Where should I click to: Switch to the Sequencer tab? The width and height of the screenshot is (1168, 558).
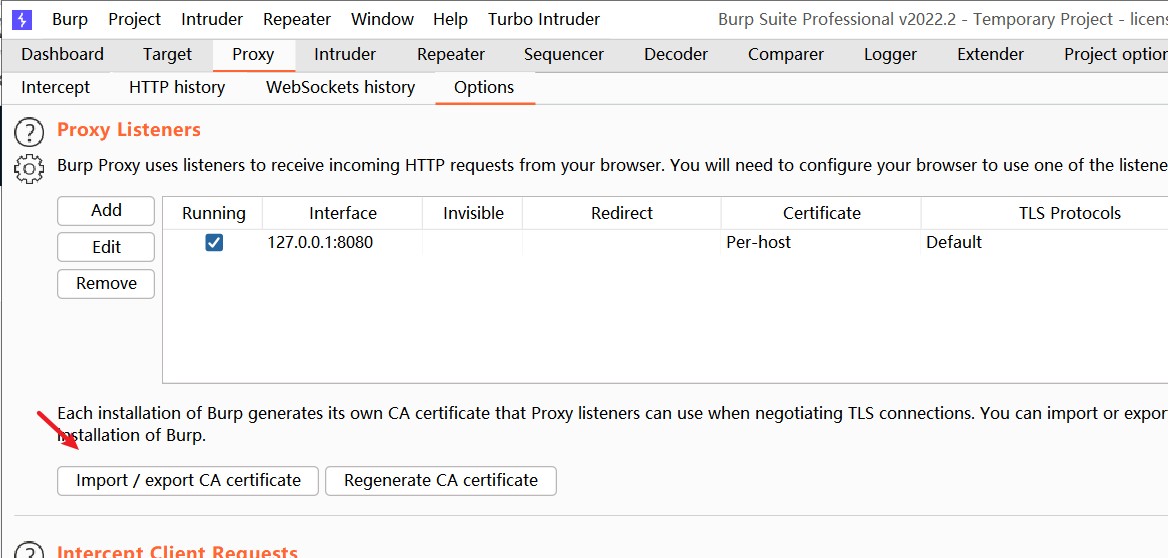tap(564, 54)
